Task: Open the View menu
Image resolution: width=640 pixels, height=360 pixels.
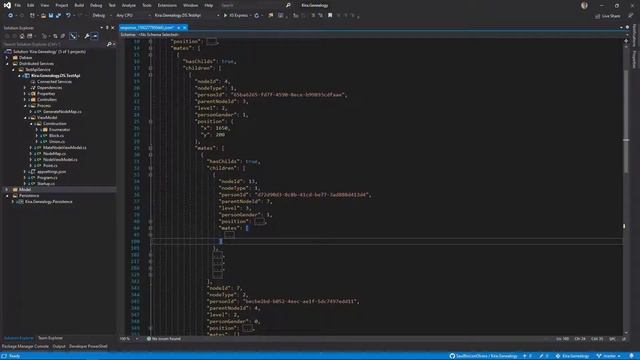Action: pos(44,5)
